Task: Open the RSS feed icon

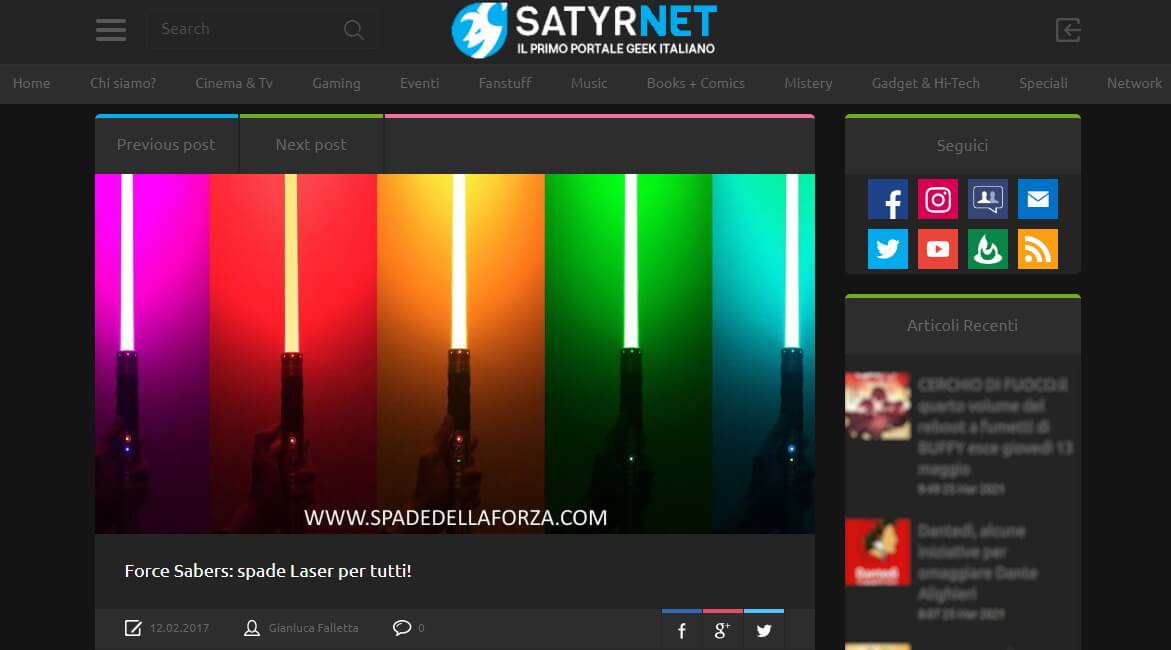Action: 1037,249
